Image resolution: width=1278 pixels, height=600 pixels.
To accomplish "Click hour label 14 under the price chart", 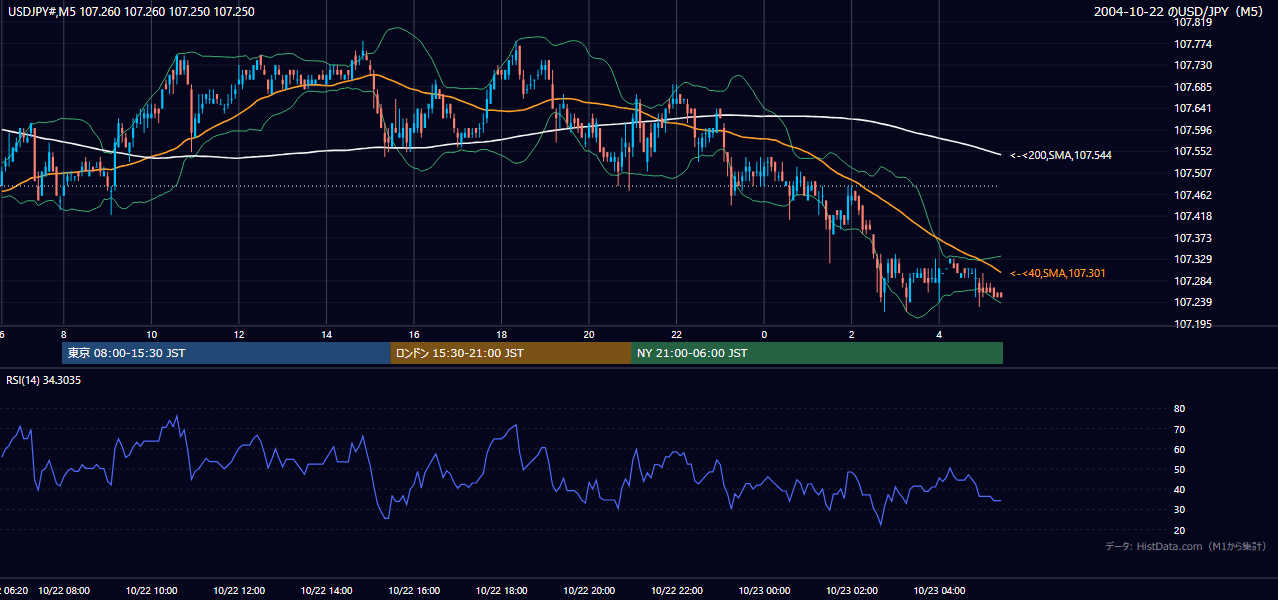I will tap(327, 334).
